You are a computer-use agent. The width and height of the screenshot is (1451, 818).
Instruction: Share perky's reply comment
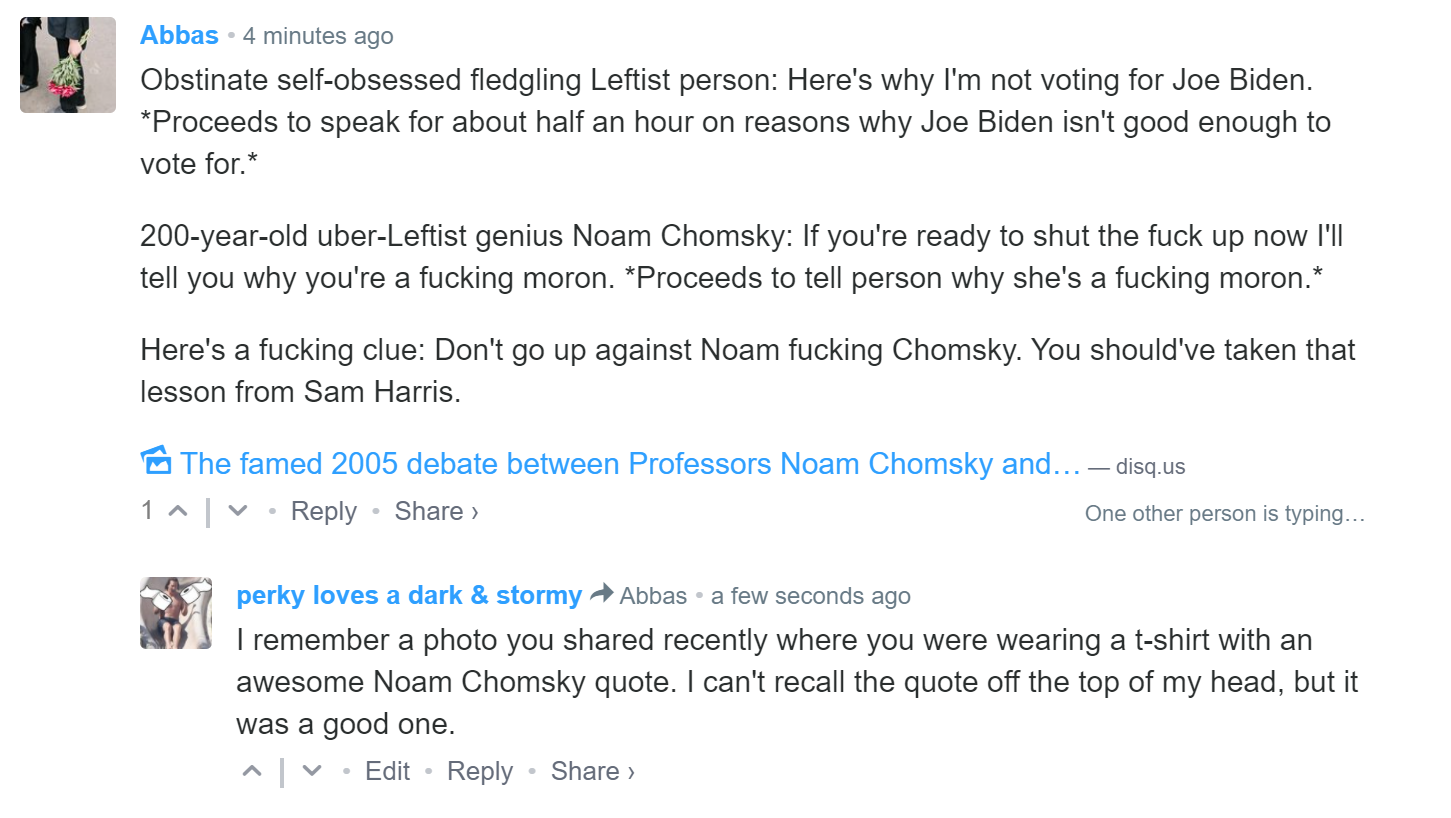592,771
